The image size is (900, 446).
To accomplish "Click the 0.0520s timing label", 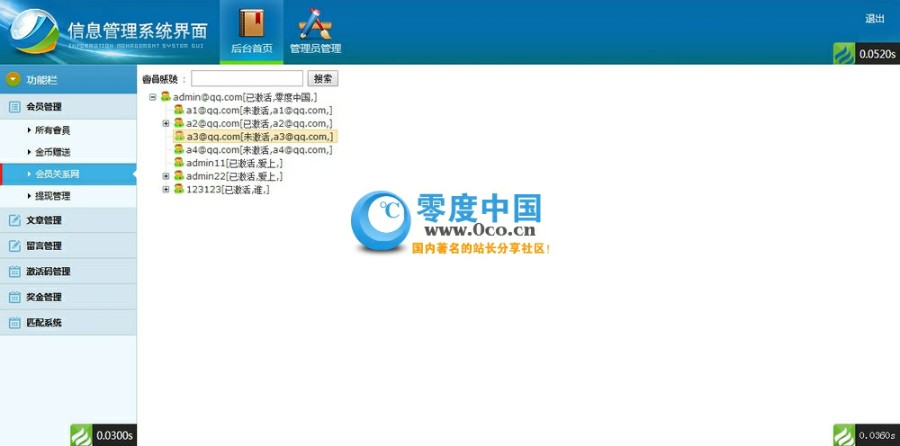I will (877, 54).
